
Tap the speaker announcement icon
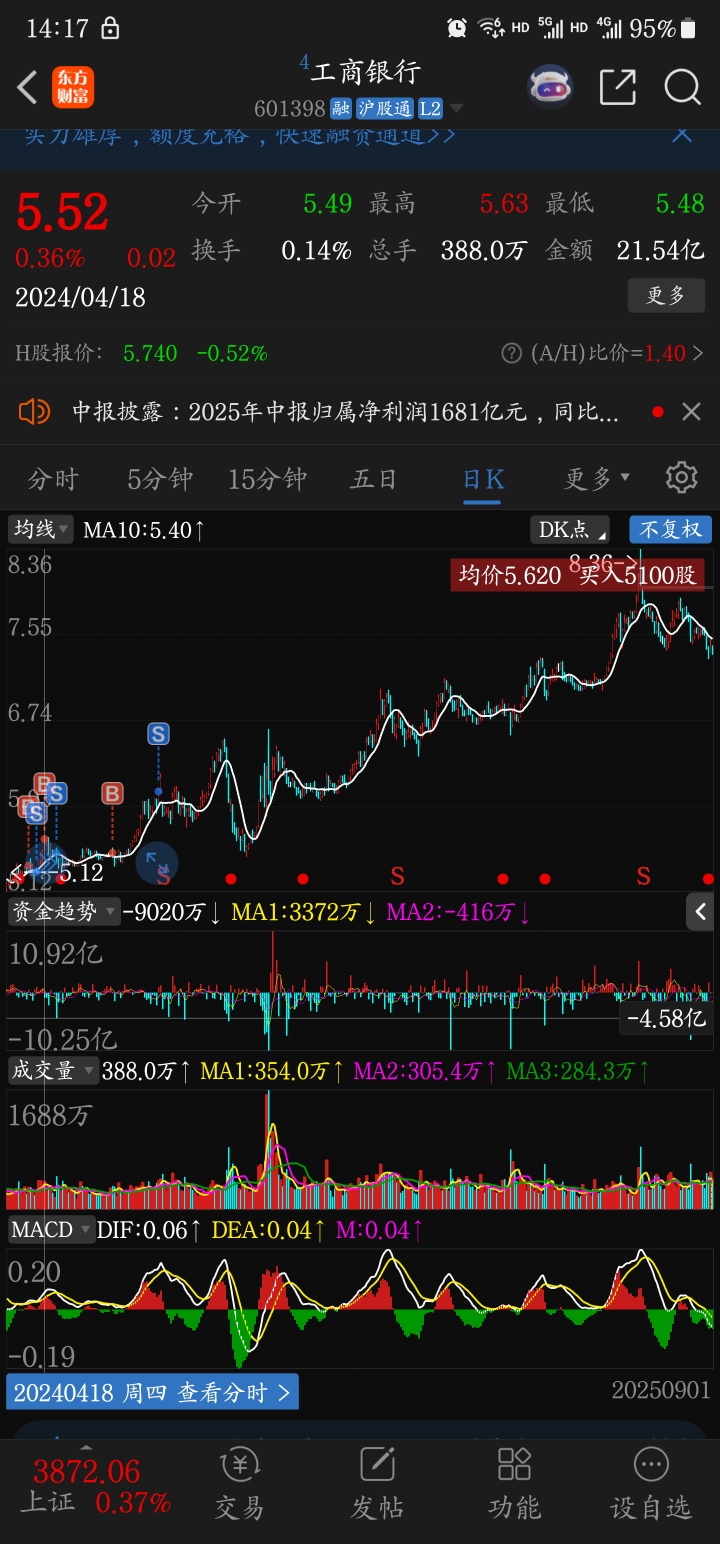34,411
